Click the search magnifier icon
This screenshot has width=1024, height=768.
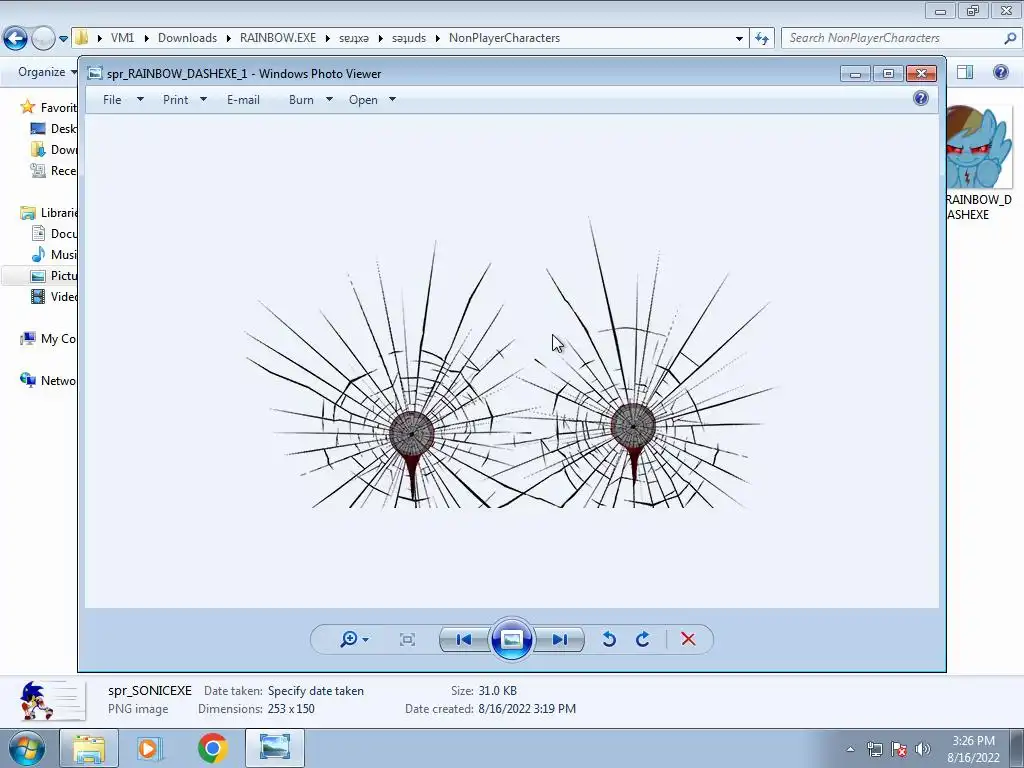click(1010, 38)
